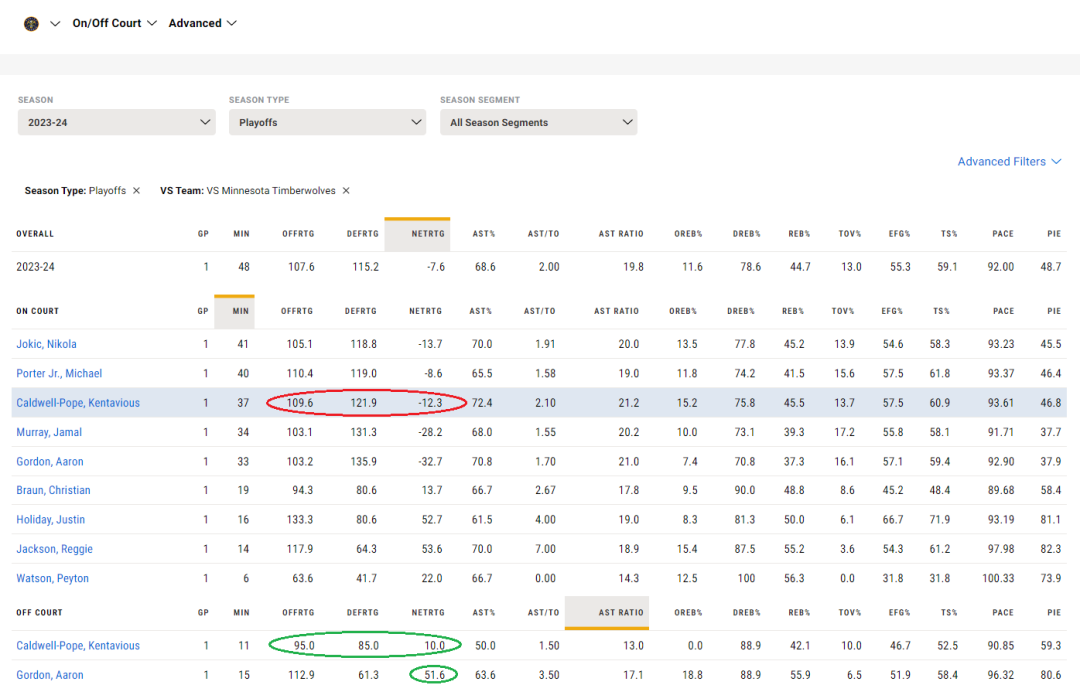Open the Advanced stats type dropdown
This screenshot has width=1080, height=685.
click(202, 23)
